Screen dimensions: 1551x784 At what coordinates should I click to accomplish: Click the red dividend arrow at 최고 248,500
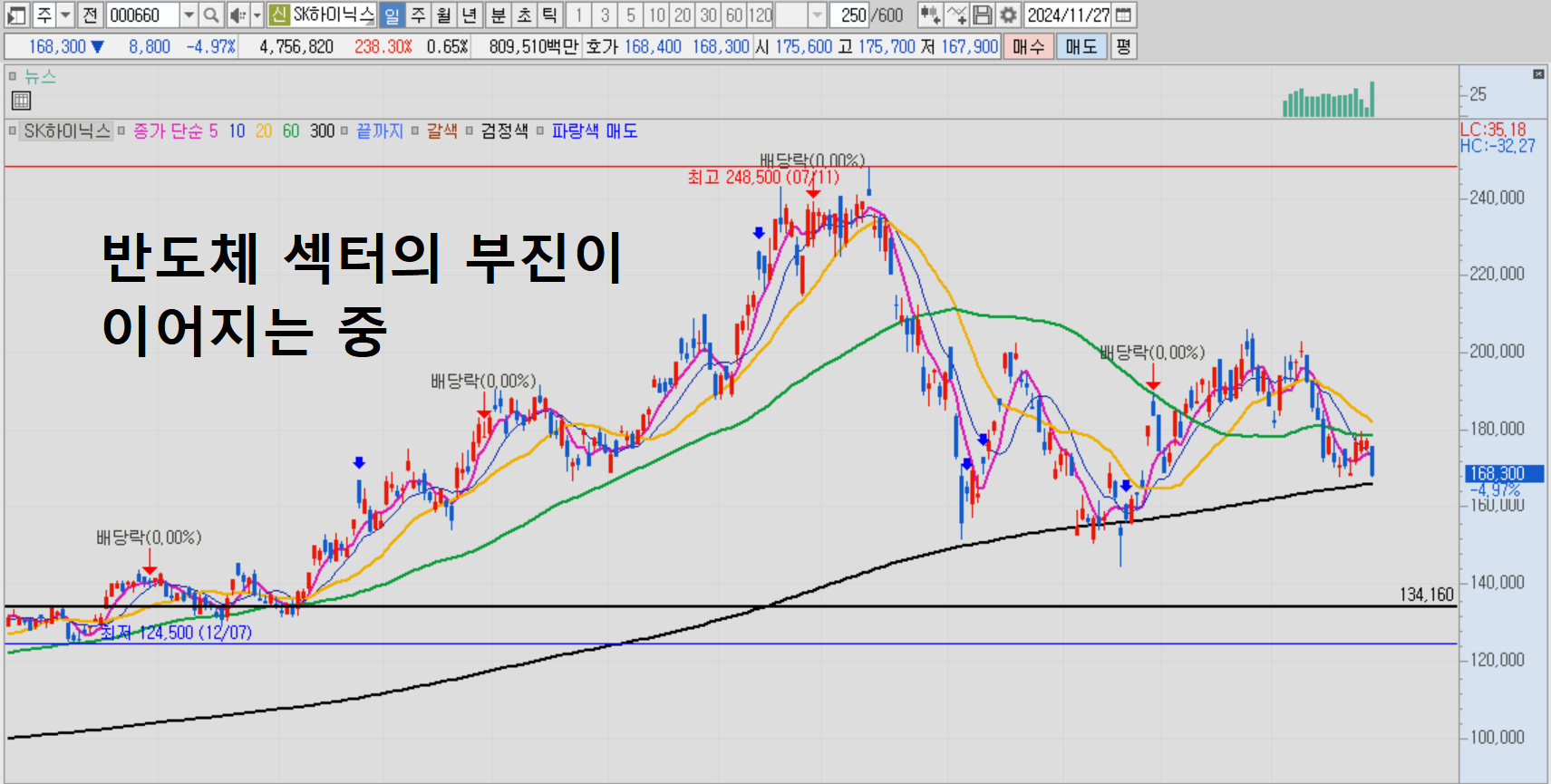click(x=812, y=192)
